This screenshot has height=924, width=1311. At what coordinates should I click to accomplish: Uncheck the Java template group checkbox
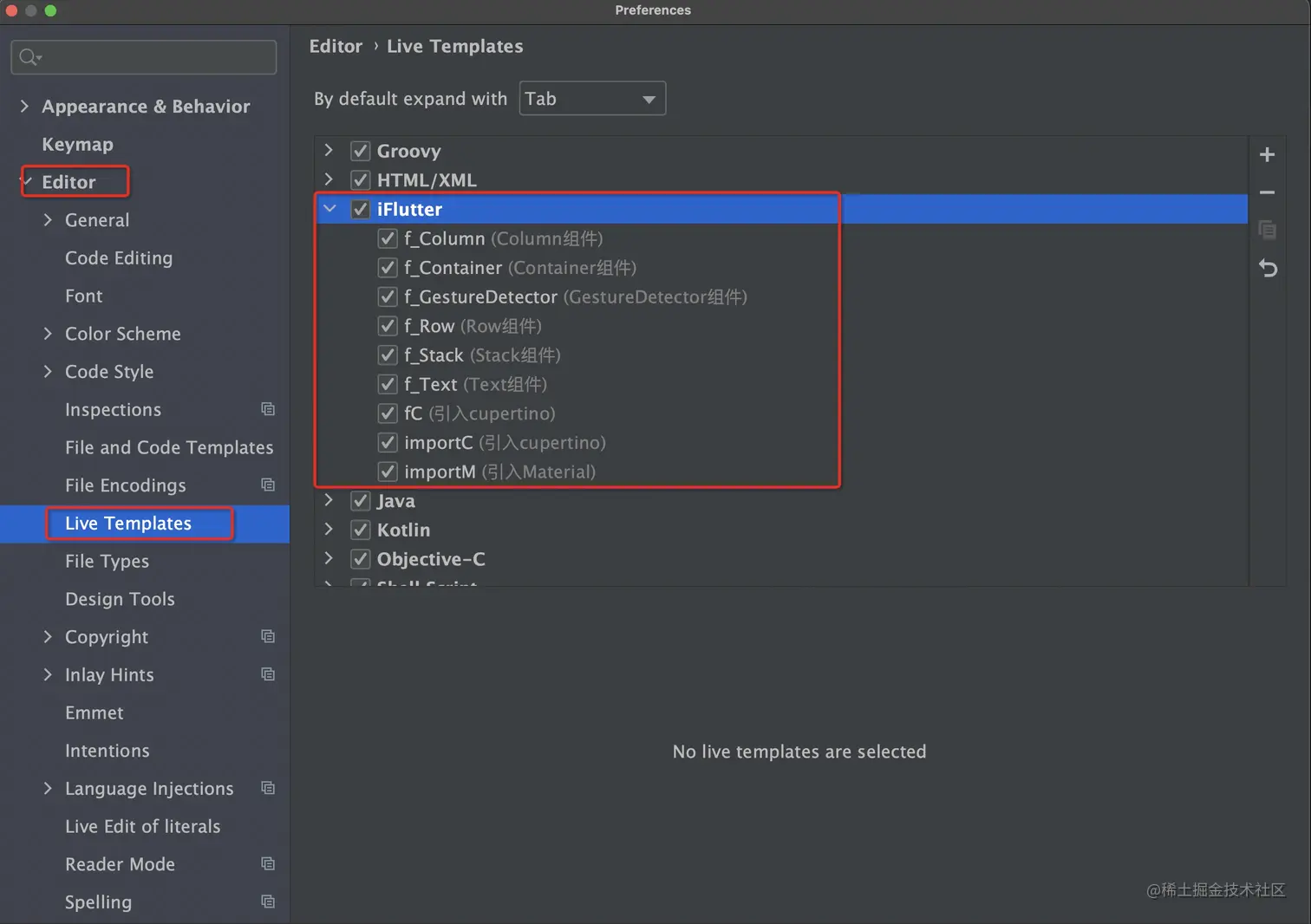(361, 501)
